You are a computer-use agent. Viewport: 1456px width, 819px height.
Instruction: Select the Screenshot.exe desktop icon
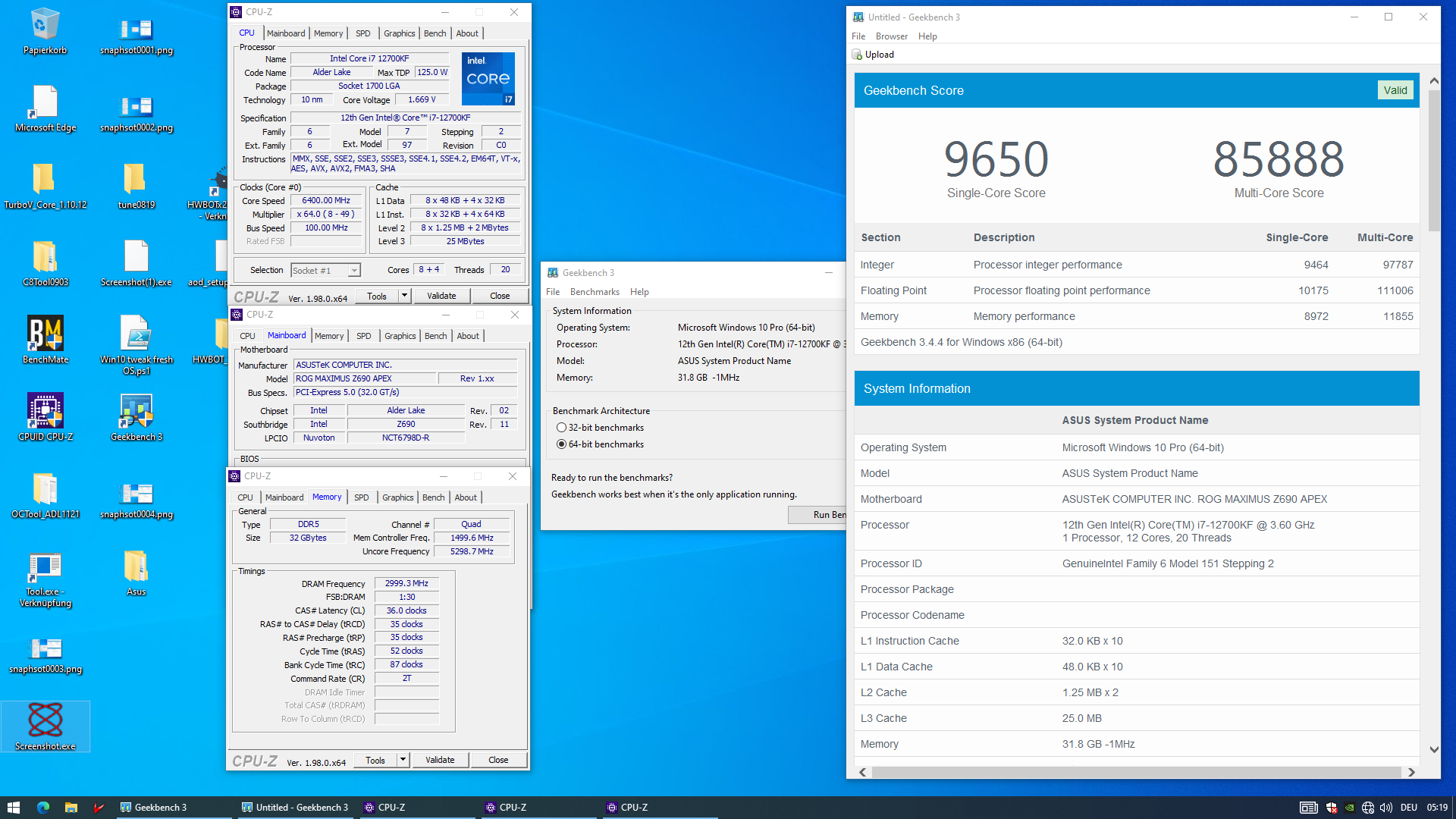[x=45, y=726]
